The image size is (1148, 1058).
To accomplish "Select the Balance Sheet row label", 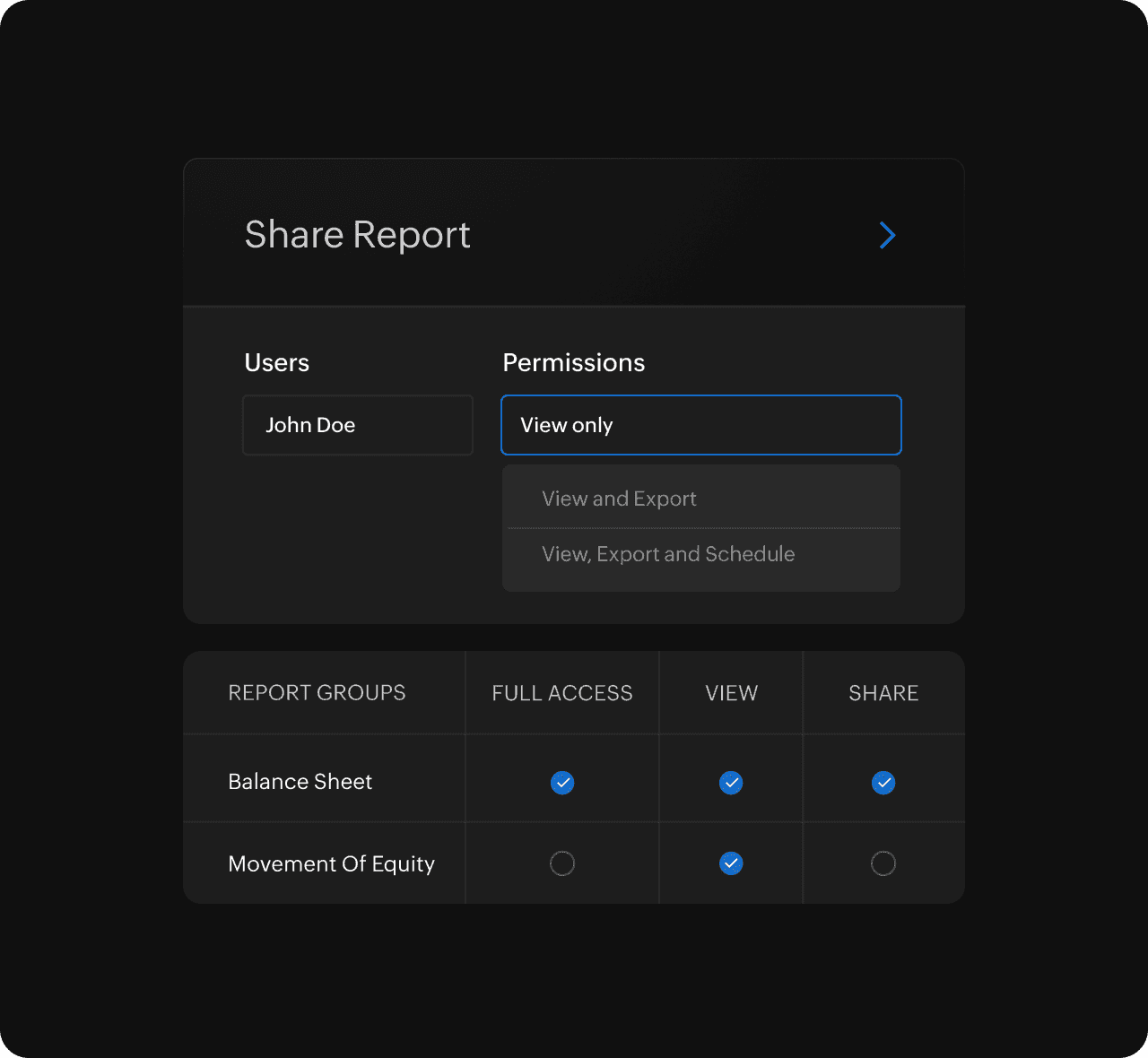I will click(x=300, y=782).
